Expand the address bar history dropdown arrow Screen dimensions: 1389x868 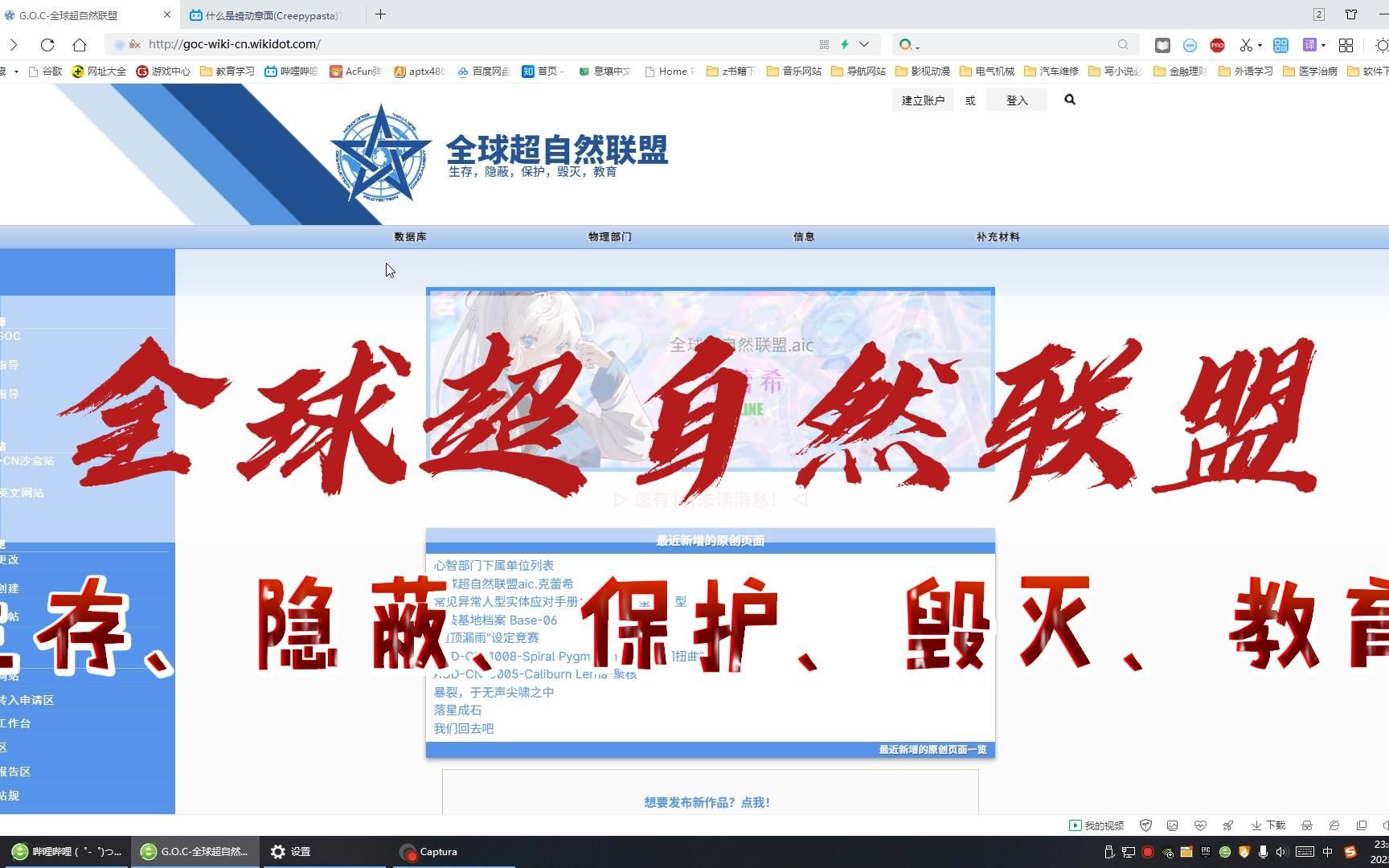point(864,45)
